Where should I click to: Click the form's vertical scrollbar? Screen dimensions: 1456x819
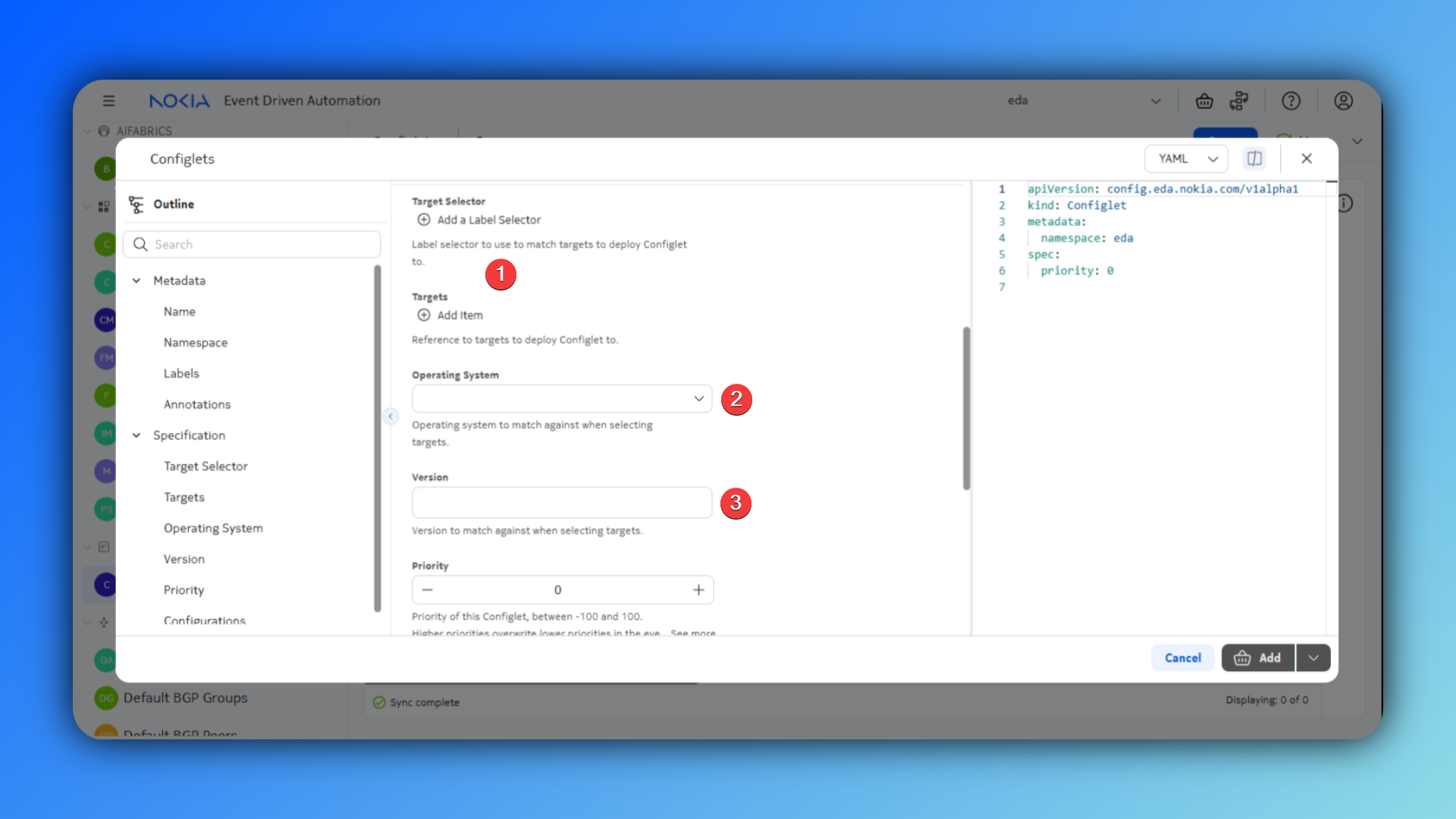pos(966,409)
